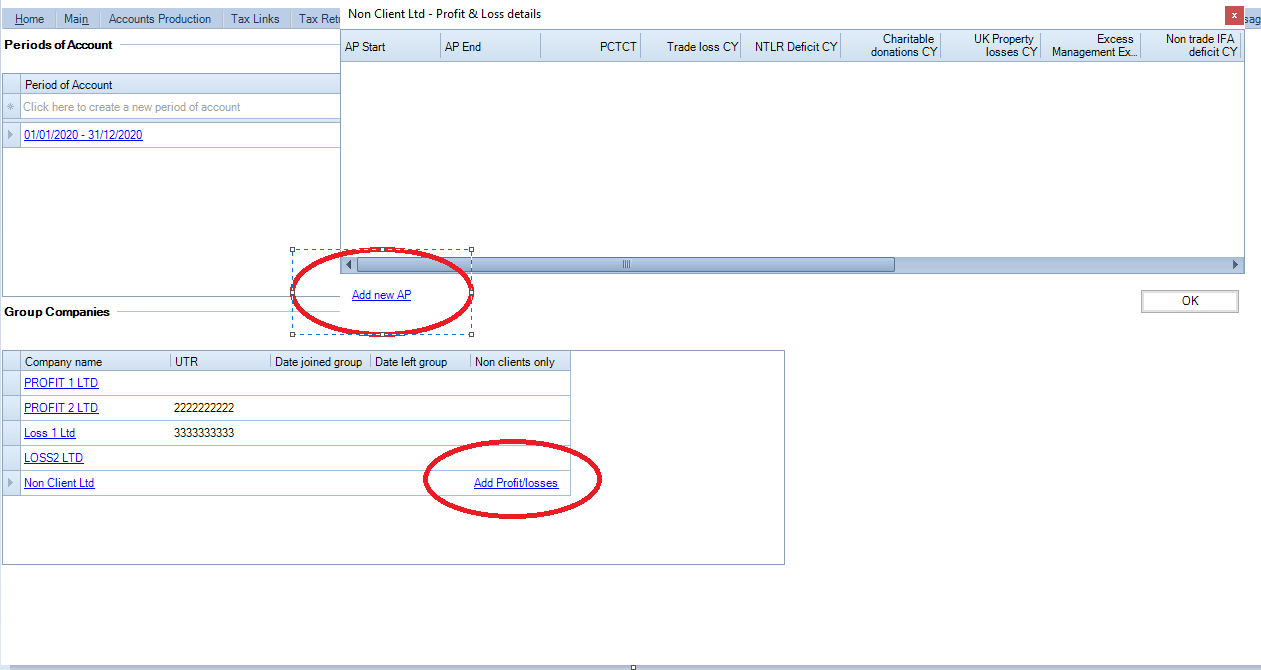Select UTR cell 2222222222
This screenshot has width=1261, height=670.
pos(221,408)
